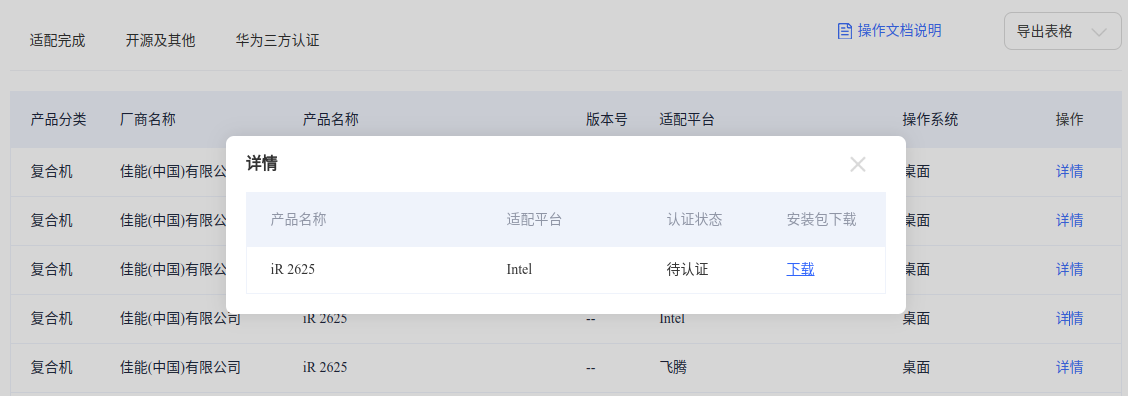Click the 安装包下载 column header

[822, 220]
